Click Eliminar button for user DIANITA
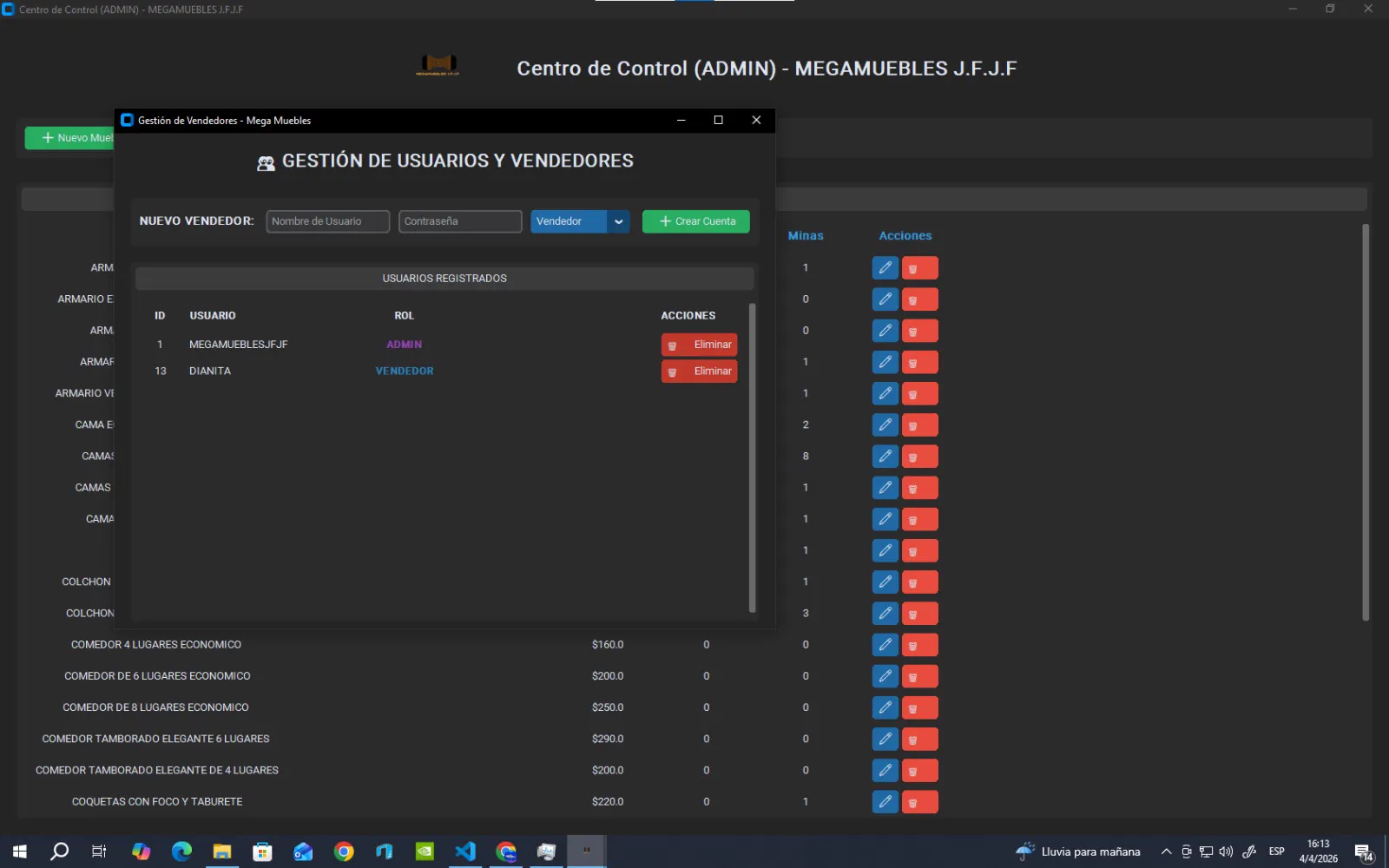 point(699,372)
